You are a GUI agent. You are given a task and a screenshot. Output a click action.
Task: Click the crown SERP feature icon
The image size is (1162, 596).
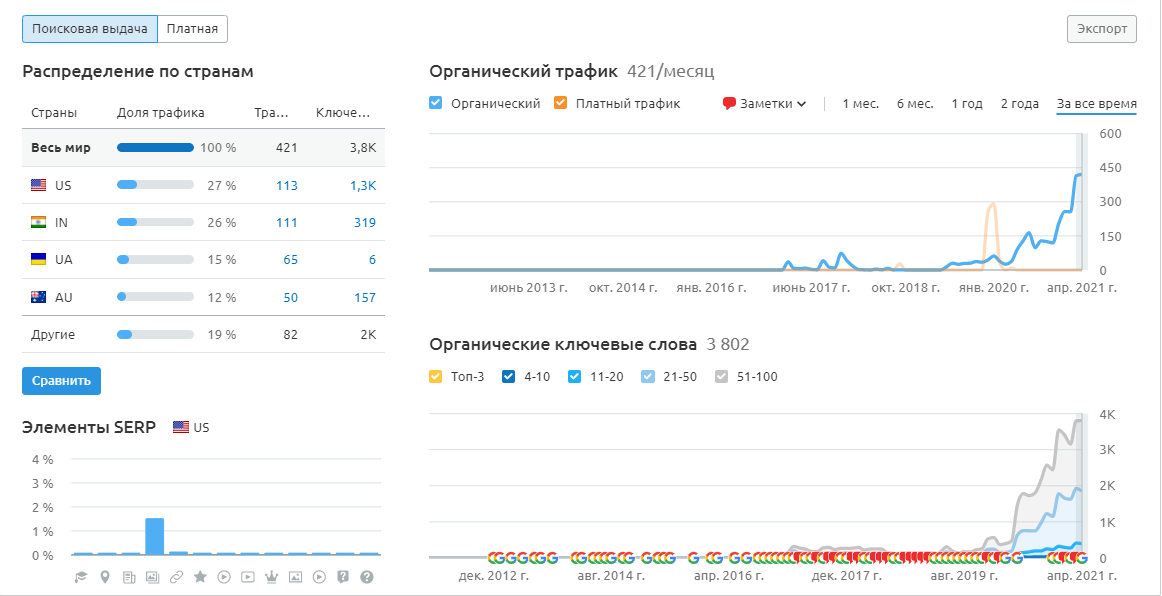pos(272,577)
